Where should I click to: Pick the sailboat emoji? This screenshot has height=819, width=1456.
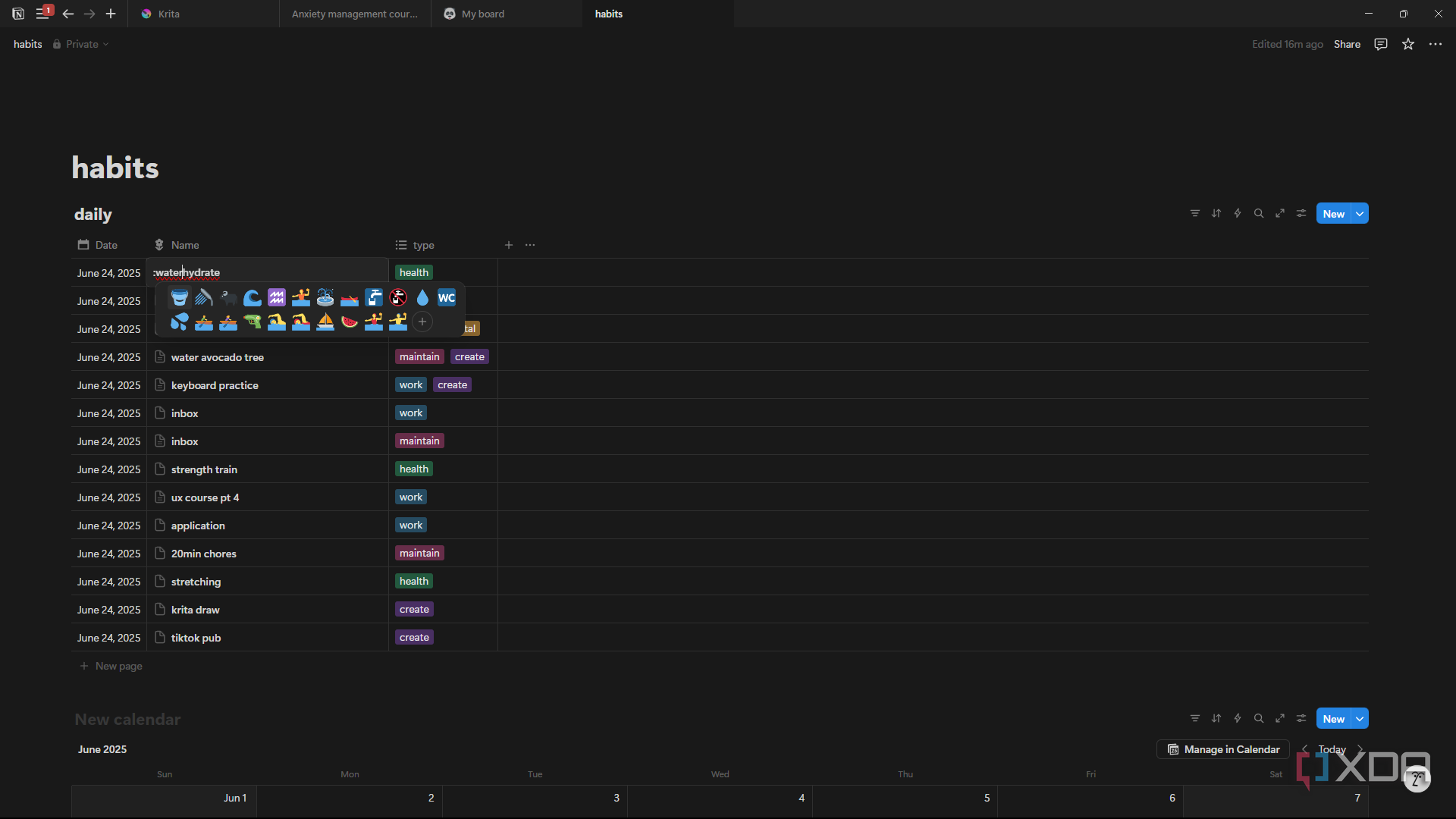[x=325, y=322]
